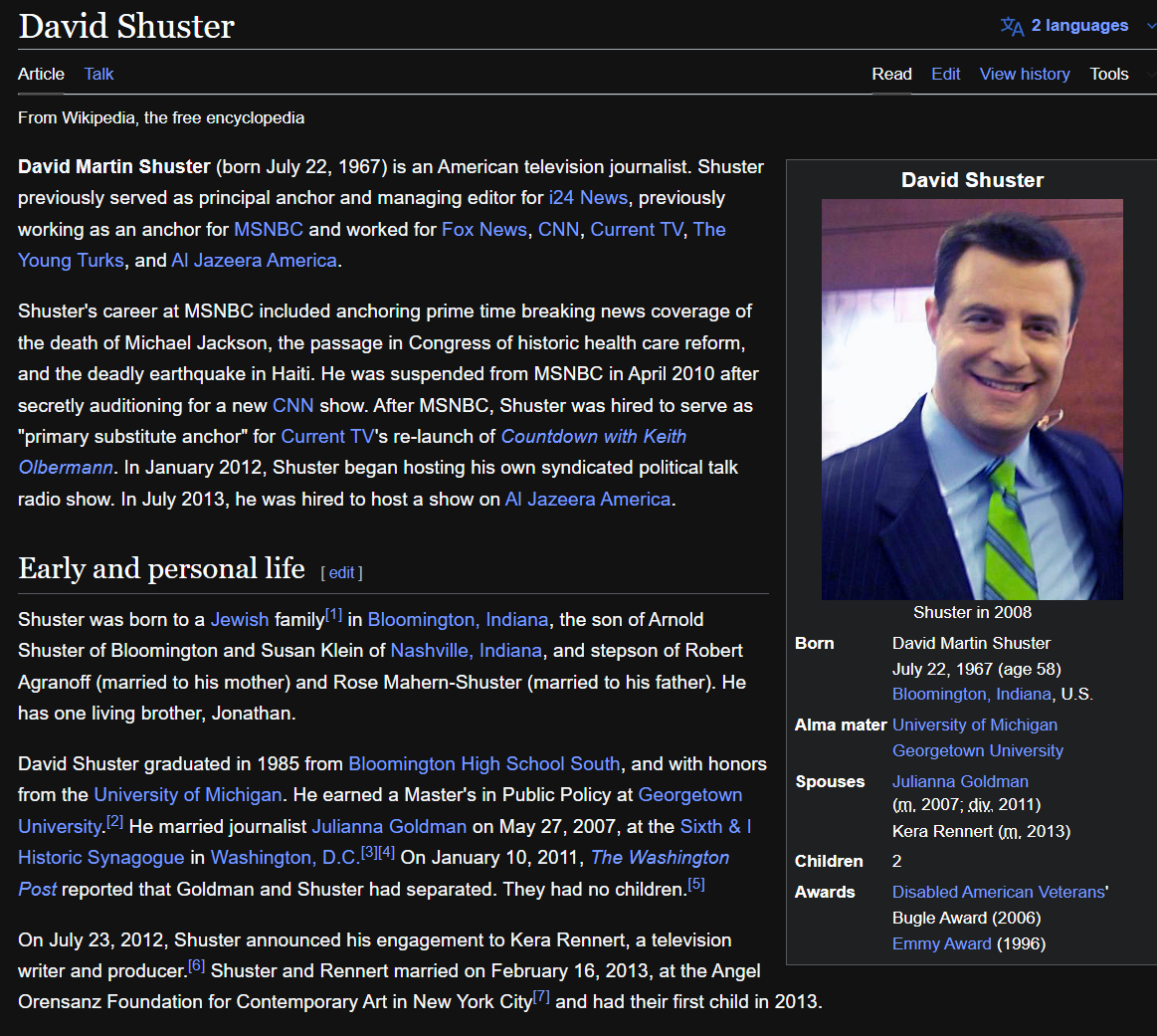The width and height of the screenshot is (1157, 1036).
Task: Click the languages translate icon
Action: click(1012, 26)
